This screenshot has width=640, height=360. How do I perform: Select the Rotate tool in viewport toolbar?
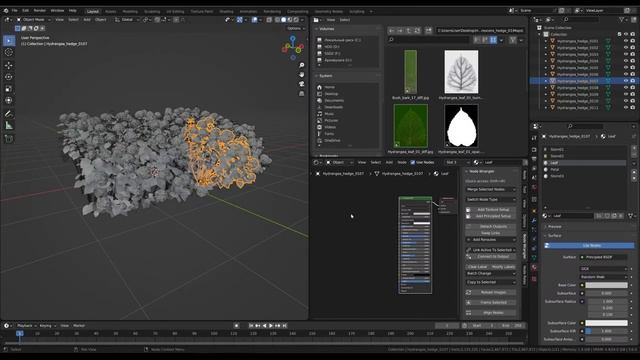tap(9, 77)
